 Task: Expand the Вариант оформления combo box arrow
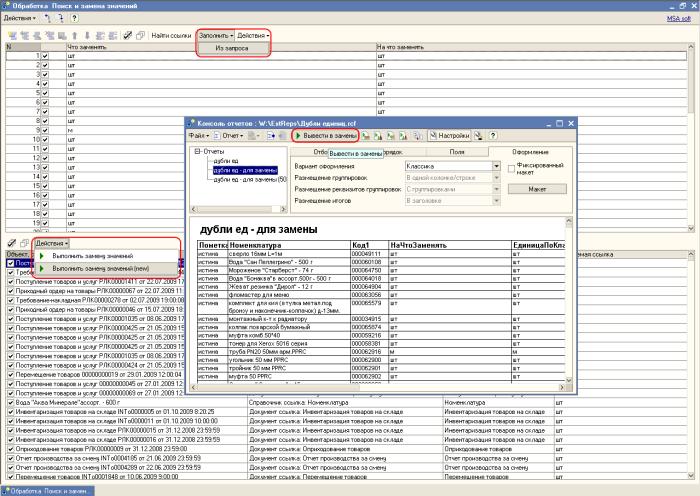[x=496, y=166]
